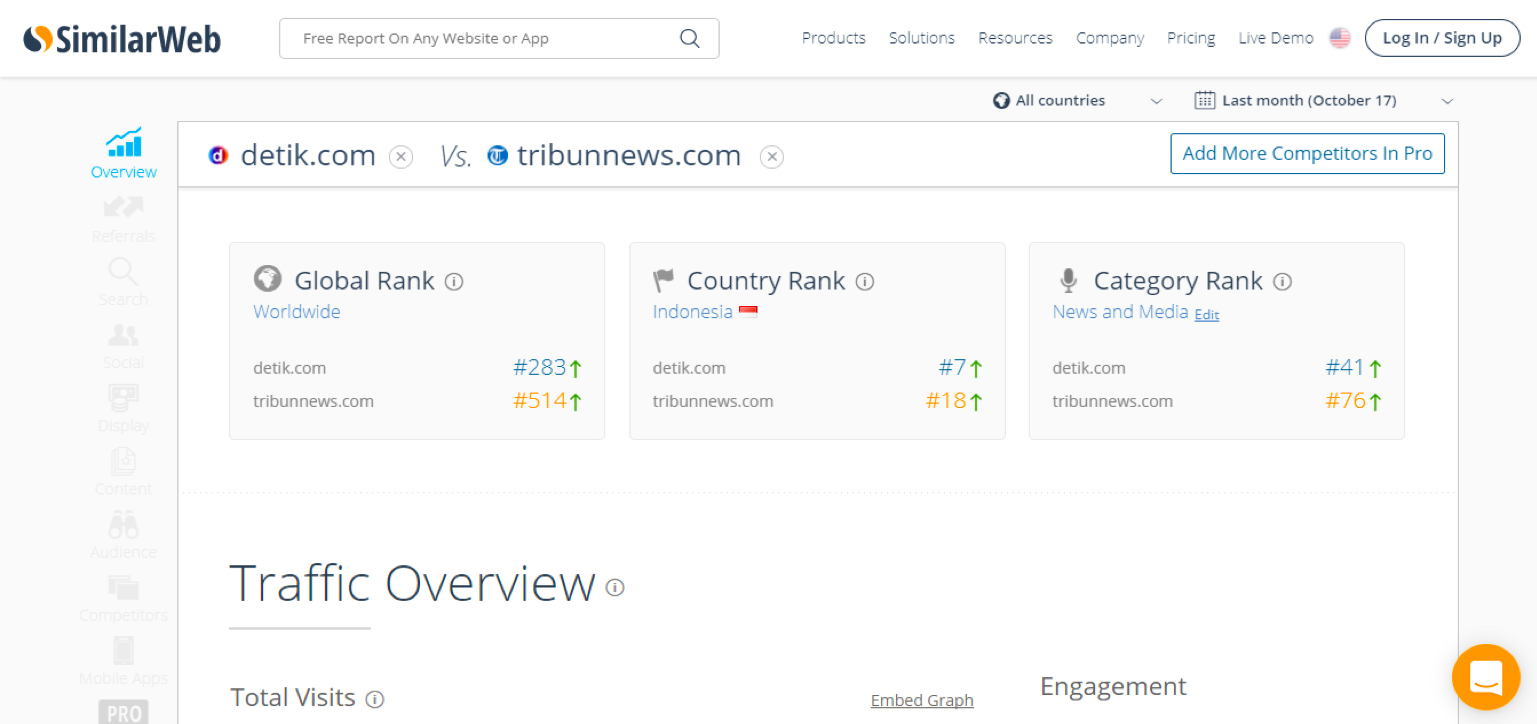
Task: Open the Solutions menu
Action: [x=922, y=38]
